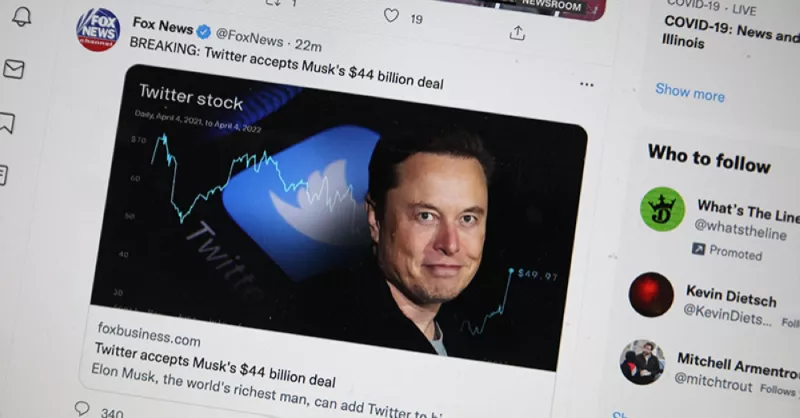
Task: Open the COVID-19 LIVE trending item
Action: (x=731, y=26)
